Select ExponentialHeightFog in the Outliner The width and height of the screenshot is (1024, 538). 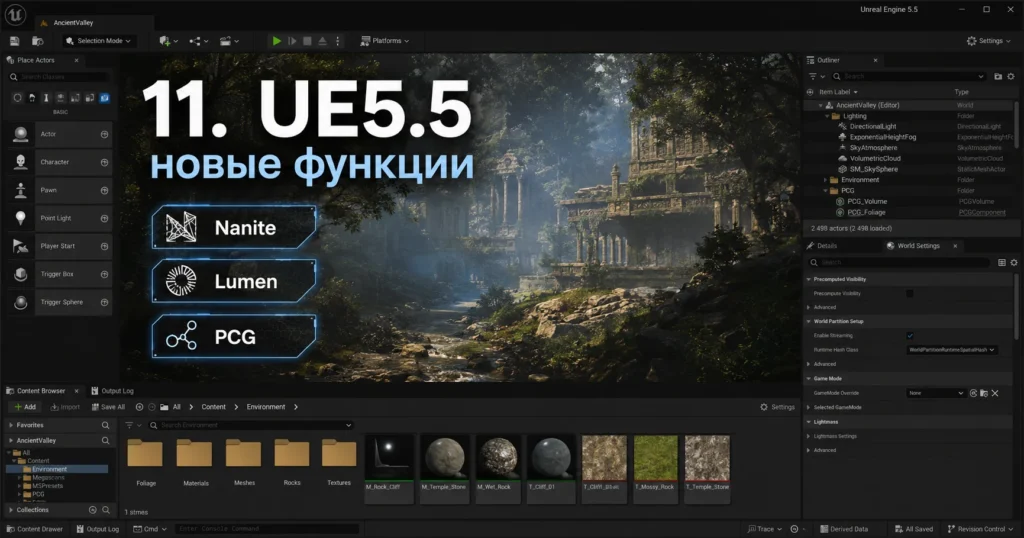[882, 137]
